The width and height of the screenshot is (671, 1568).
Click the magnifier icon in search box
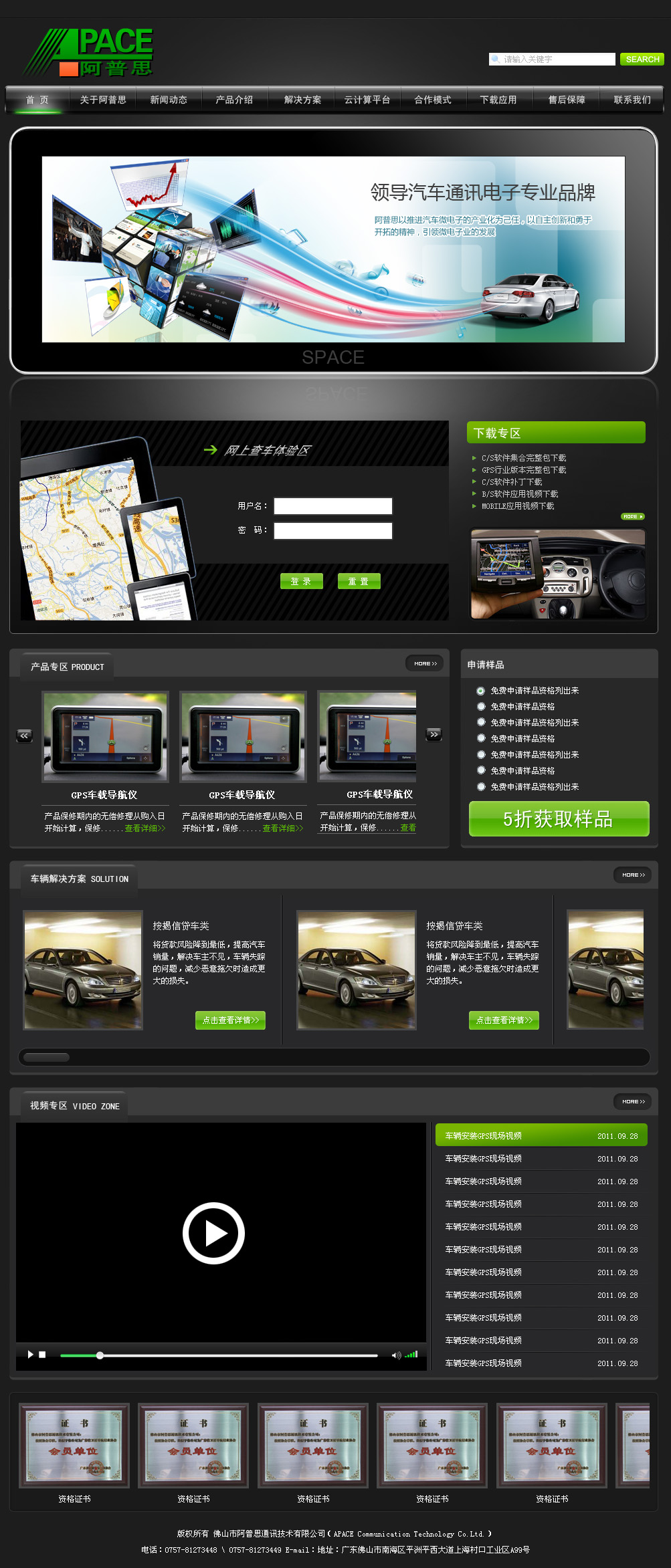(x=496, y=60)
